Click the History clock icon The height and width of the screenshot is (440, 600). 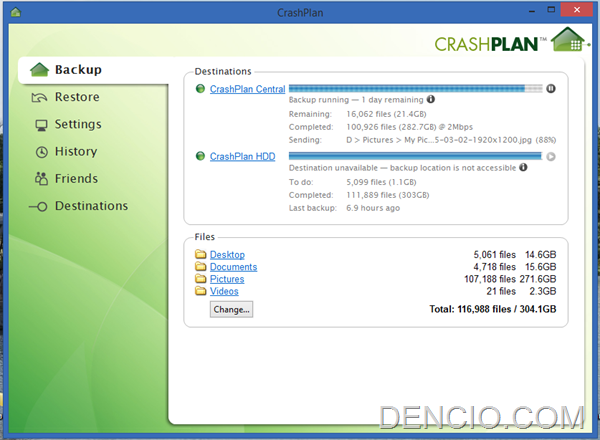41,152
